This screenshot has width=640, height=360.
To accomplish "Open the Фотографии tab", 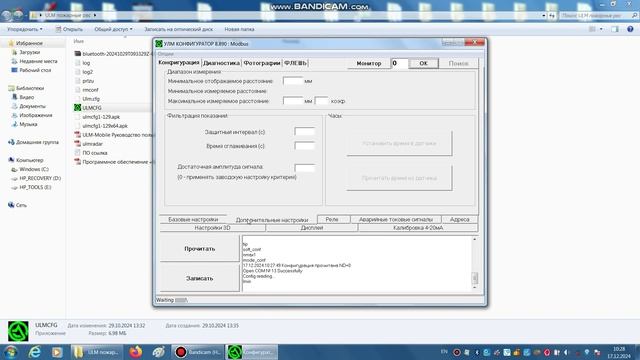I will [262, 63].
